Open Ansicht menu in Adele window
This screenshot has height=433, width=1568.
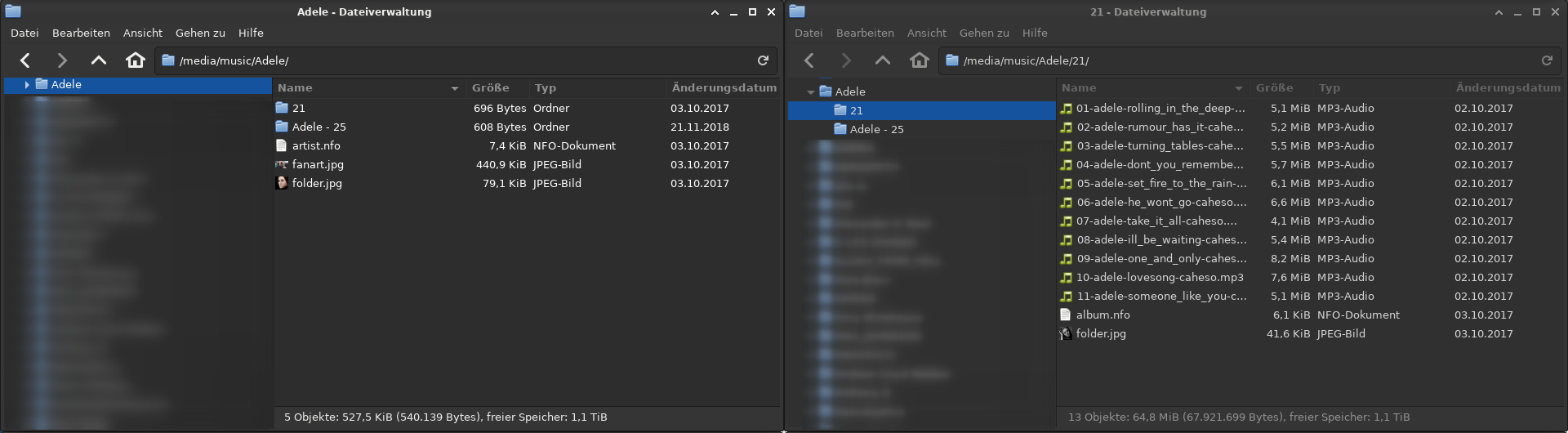tap(143, 33)
